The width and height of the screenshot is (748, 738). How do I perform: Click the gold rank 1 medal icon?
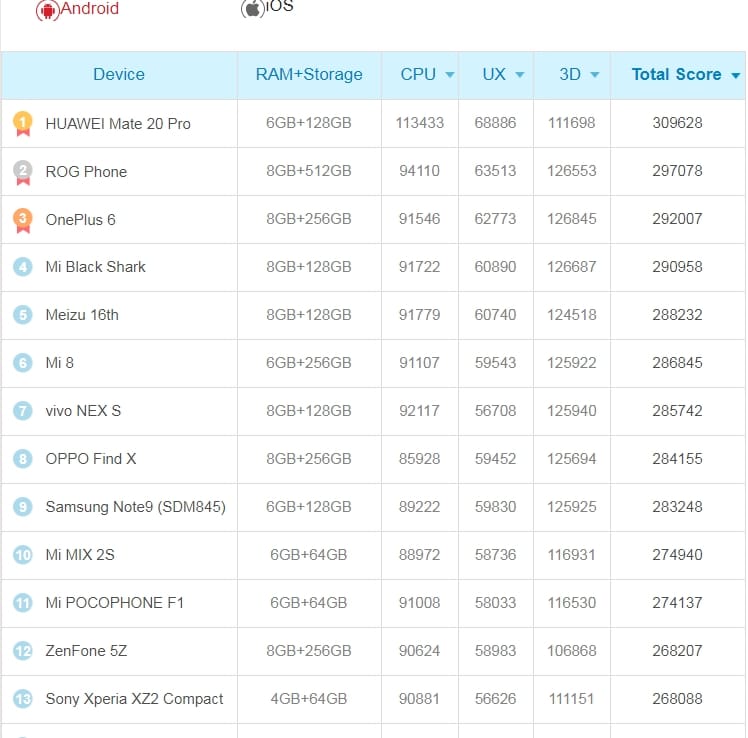pos(23,123)
